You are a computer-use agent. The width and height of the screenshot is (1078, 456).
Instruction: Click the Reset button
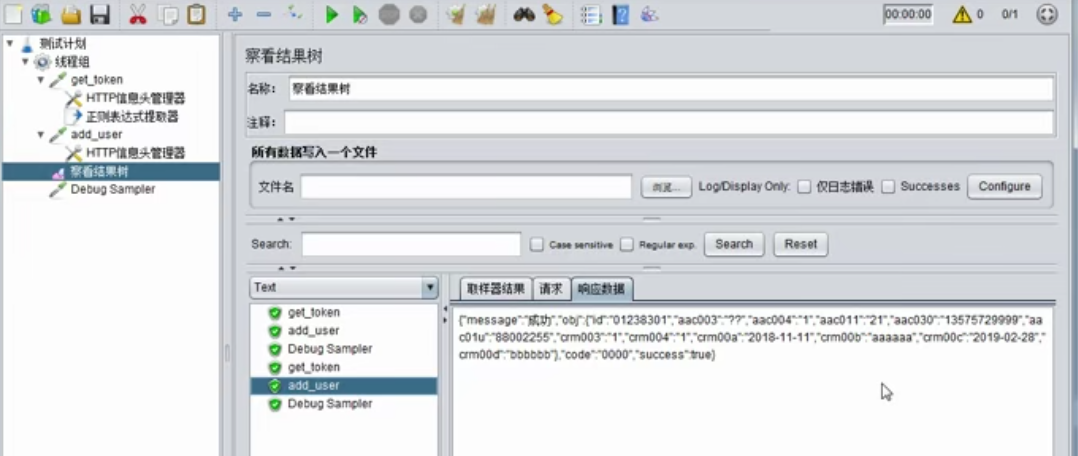click(x=801, y=244)
